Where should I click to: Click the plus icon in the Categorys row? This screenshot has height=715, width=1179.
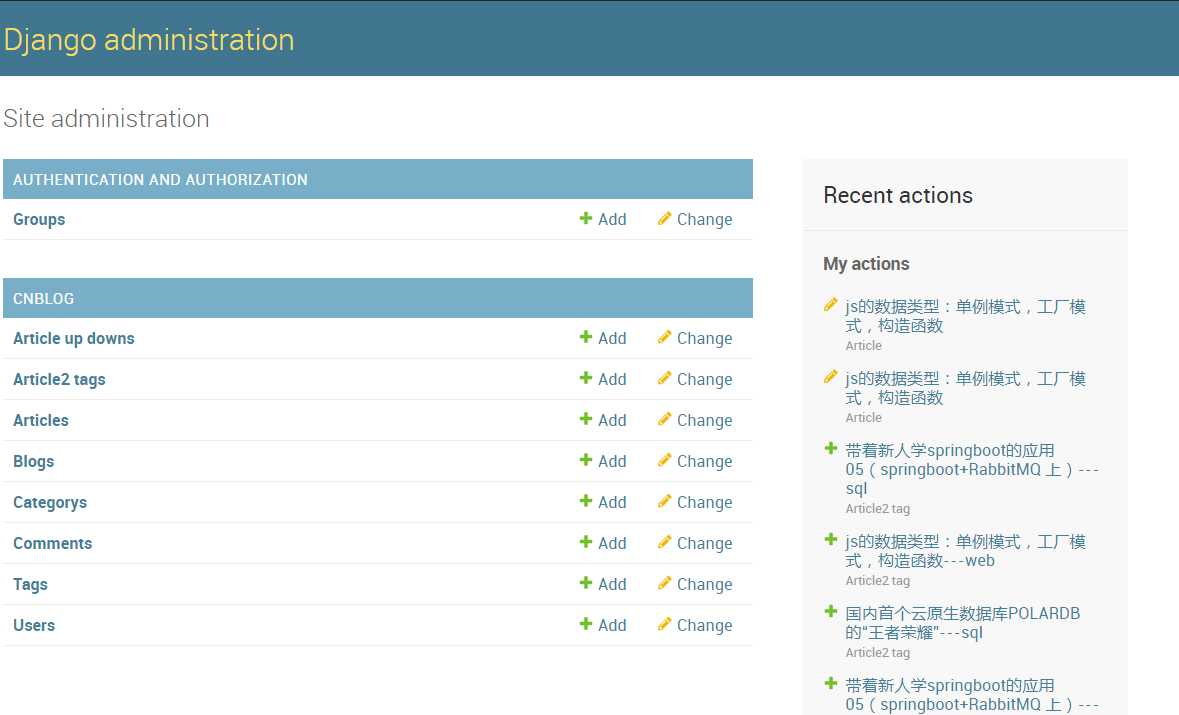(x=586, y=502)
